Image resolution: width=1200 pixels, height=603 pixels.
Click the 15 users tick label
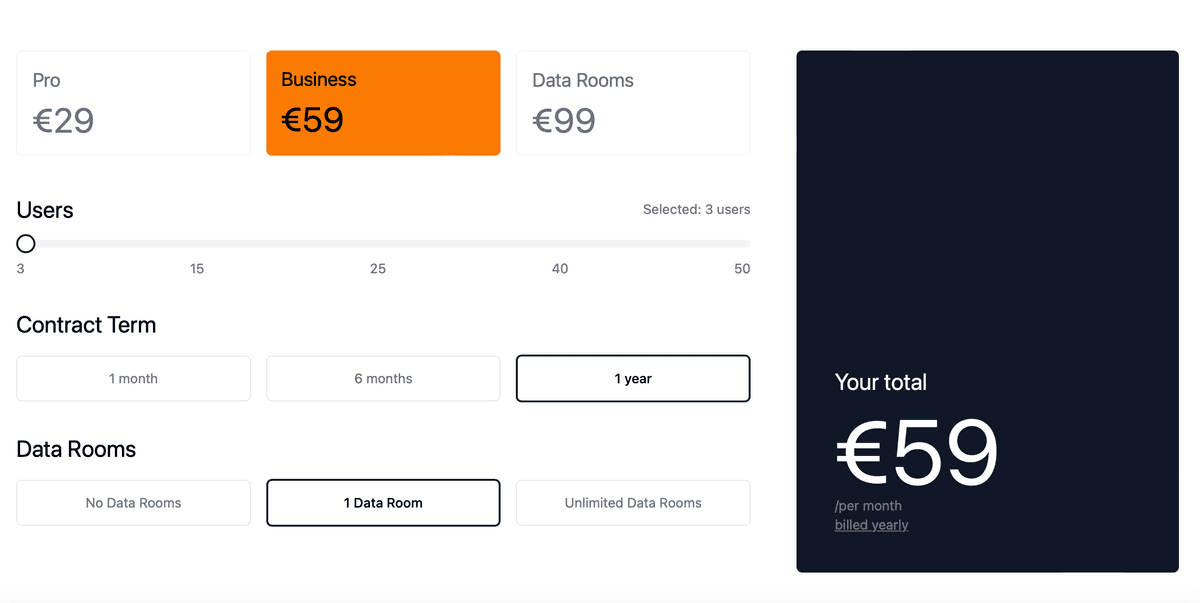(x=196, y=268)
